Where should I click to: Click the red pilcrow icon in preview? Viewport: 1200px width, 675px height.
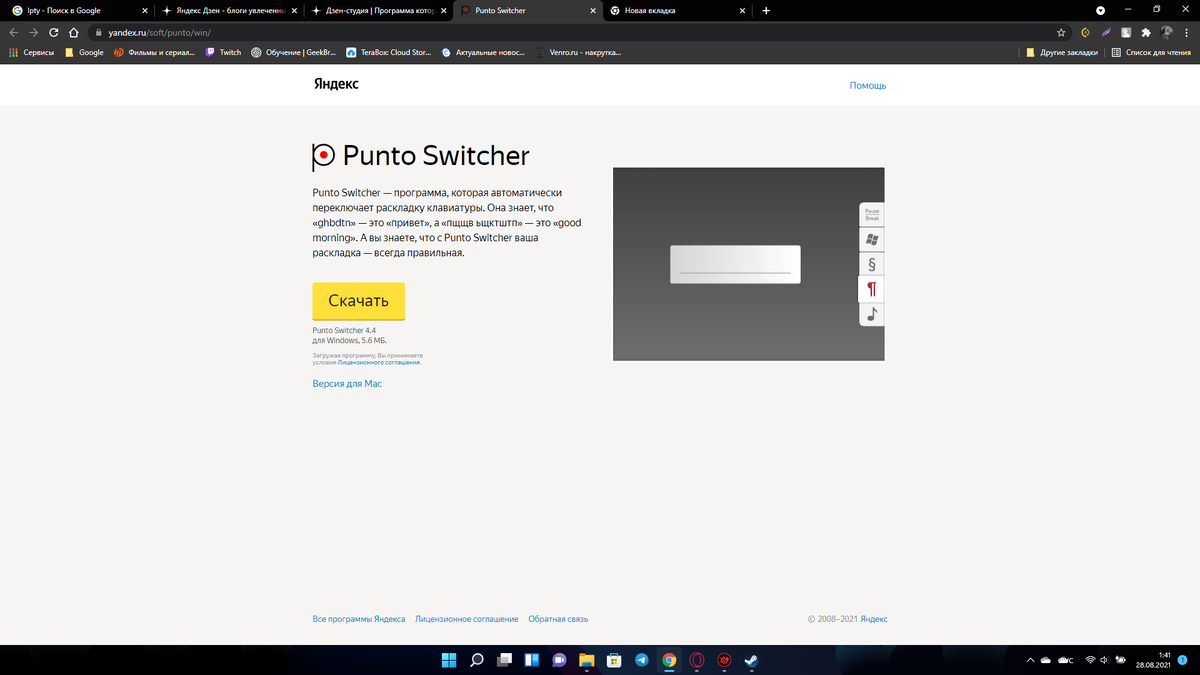coord(872,289)
